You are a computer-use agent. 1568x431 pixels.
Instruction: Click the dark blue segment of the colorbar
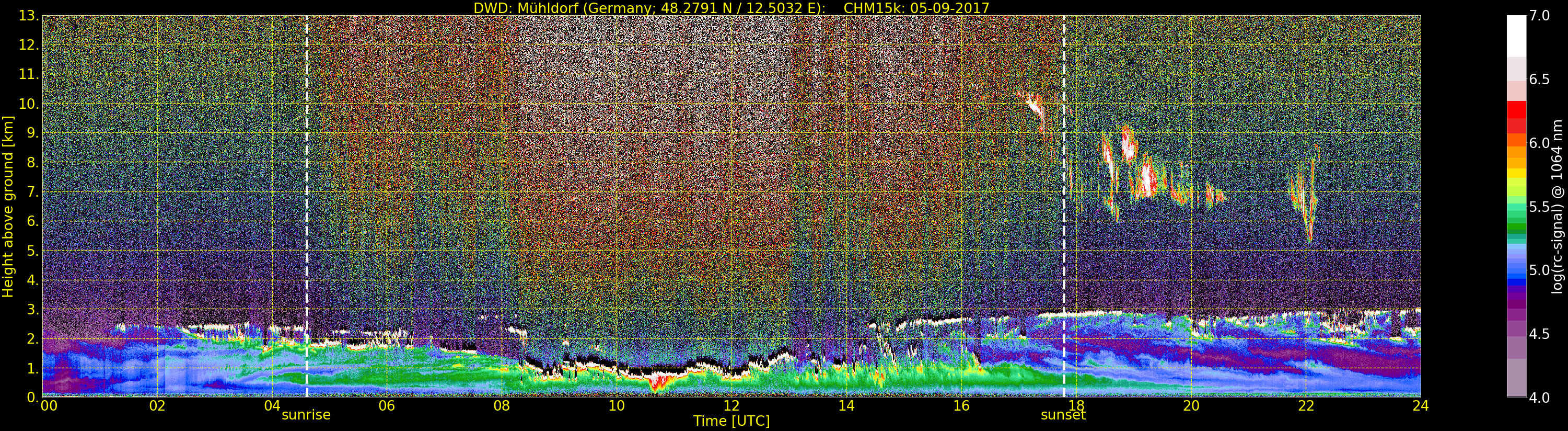click(1516, 281)
